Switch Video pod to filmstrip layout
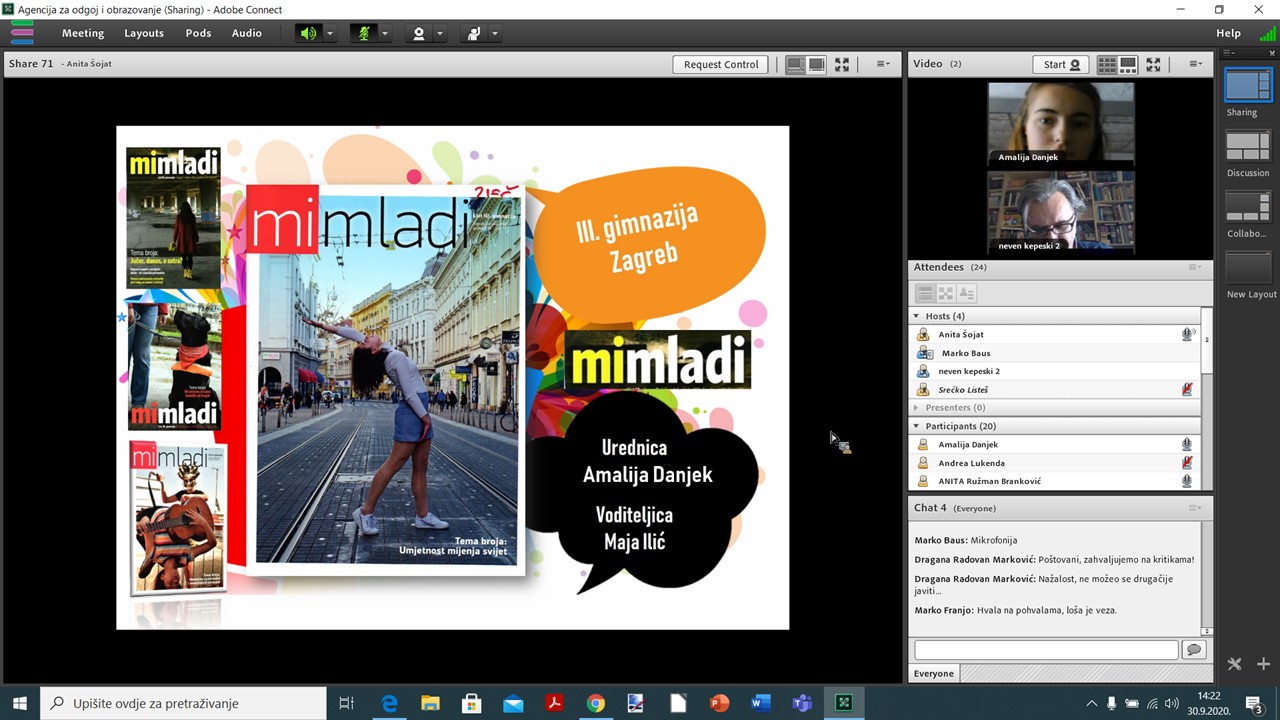This screenshot has width=1280, height=720. [1128, 64]
